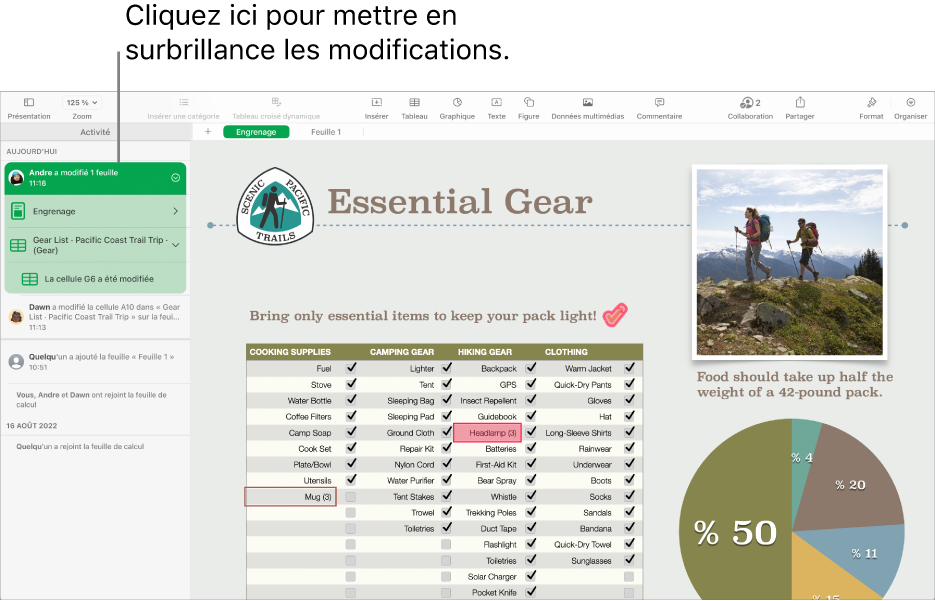Viewport: 935px width, 601px height.
Task: Add a comment with Commentaire icon
Action: (x=659, y=103)
